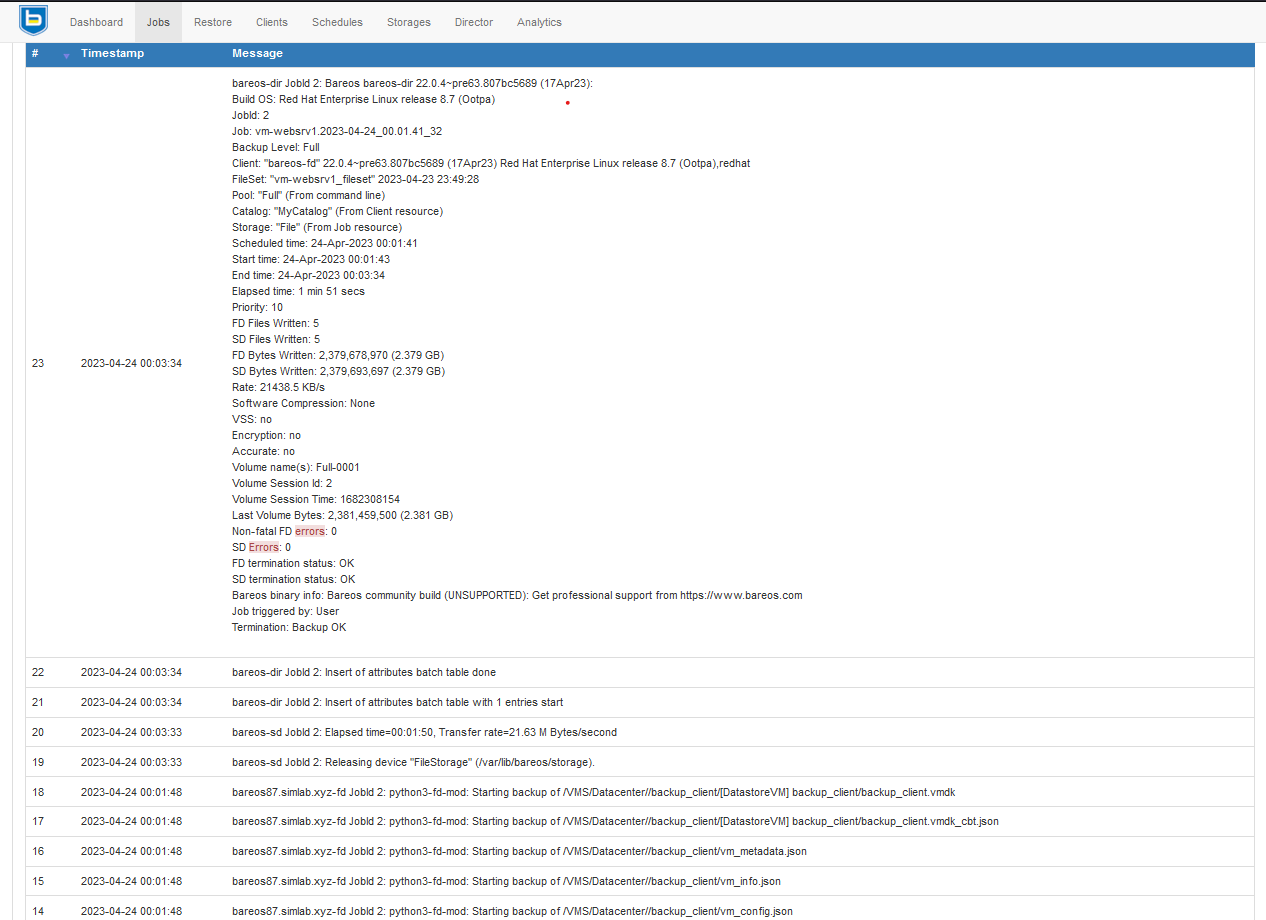Navigate to the Director tab
The image size is (1266, 920).
(x=473, y=22)
